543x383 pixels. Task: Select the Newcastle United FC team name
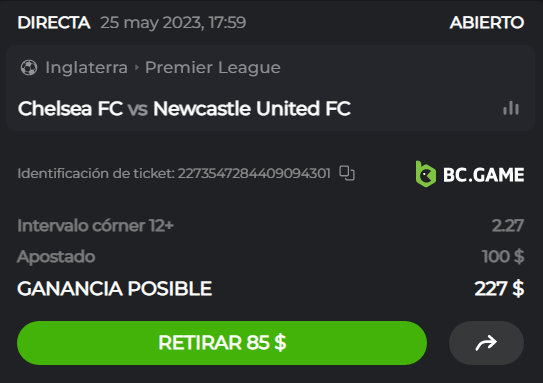(252, 108)
